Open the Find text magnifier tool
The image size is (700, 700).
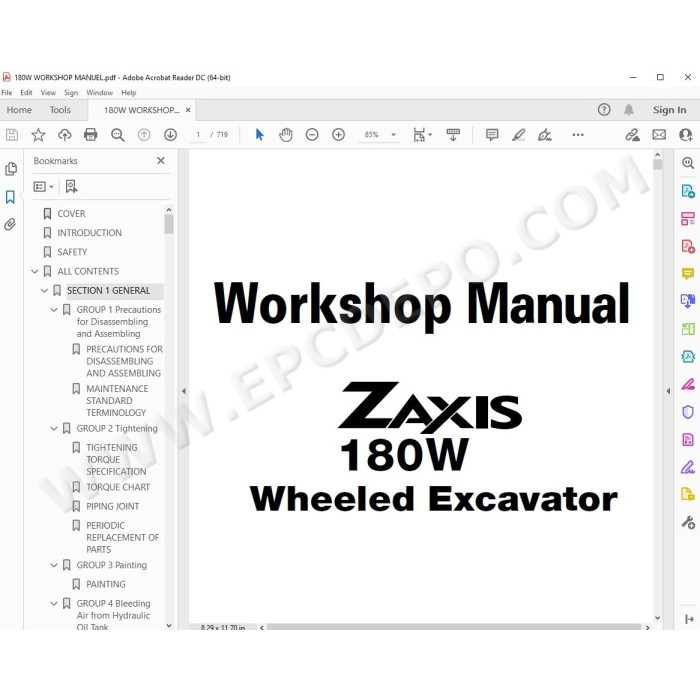tap(117, 135)
